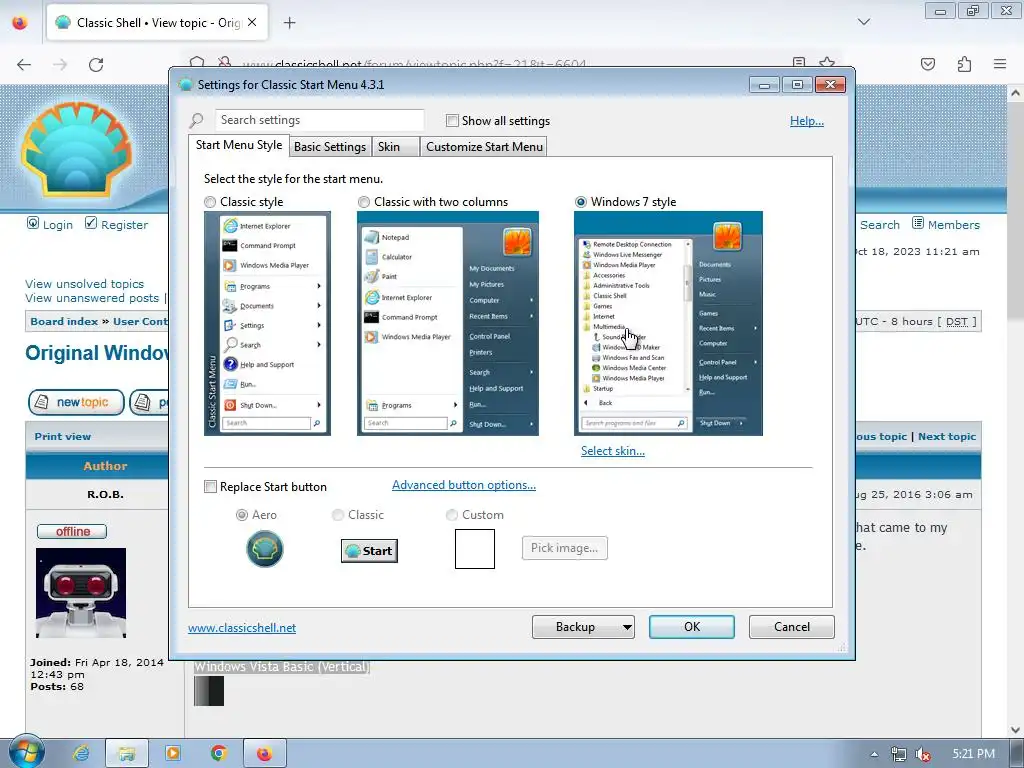
Task: Click the network tray icon
Action: click(x=899, y=754)
